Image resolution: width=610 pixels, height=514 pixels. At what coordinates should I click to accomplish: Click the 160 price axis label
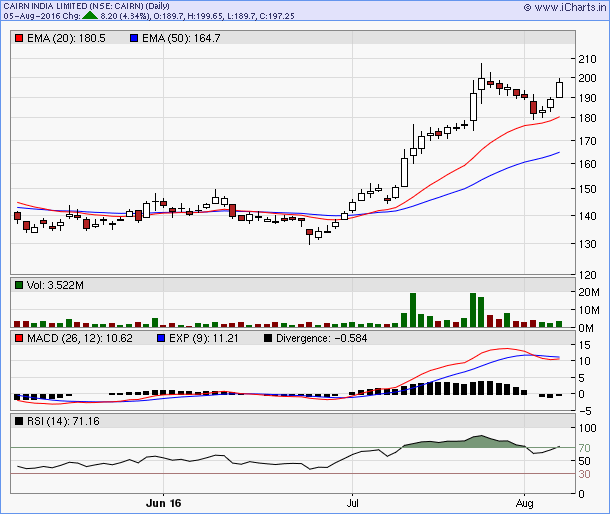click(x=587, y=164)
